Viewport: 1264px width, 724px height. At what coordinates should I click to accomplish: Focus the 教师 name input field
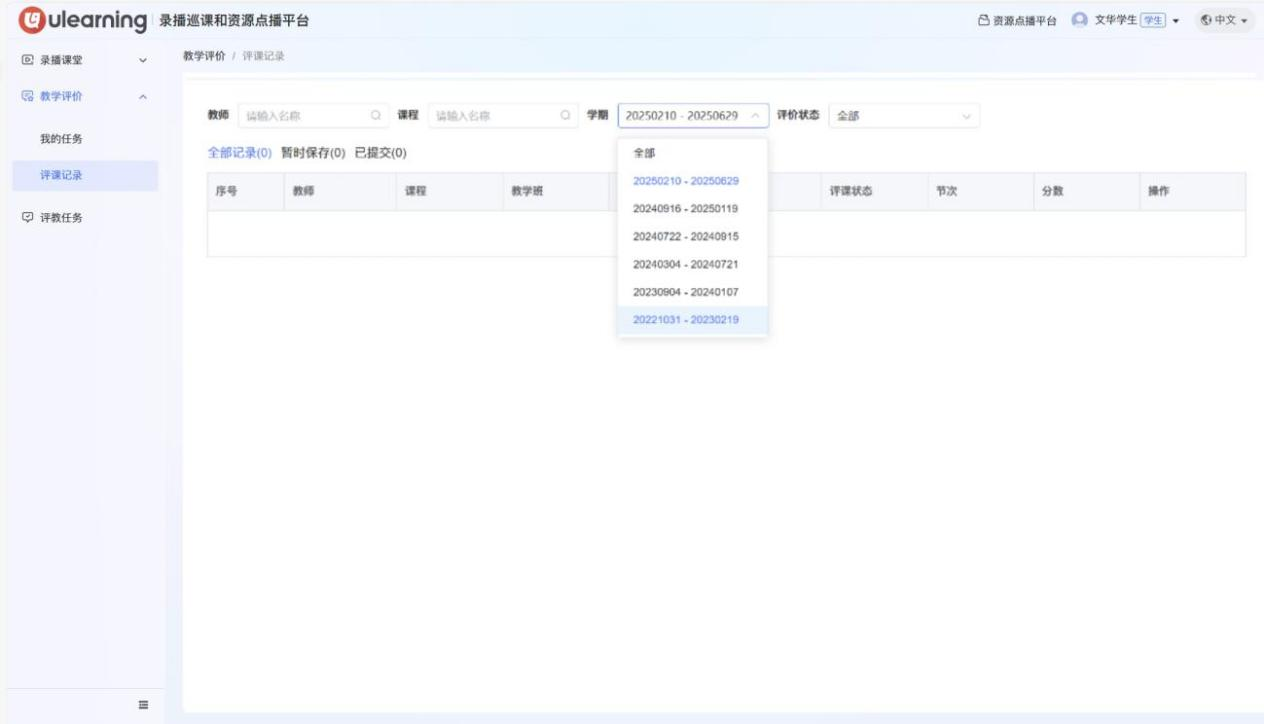click(302, 116)
